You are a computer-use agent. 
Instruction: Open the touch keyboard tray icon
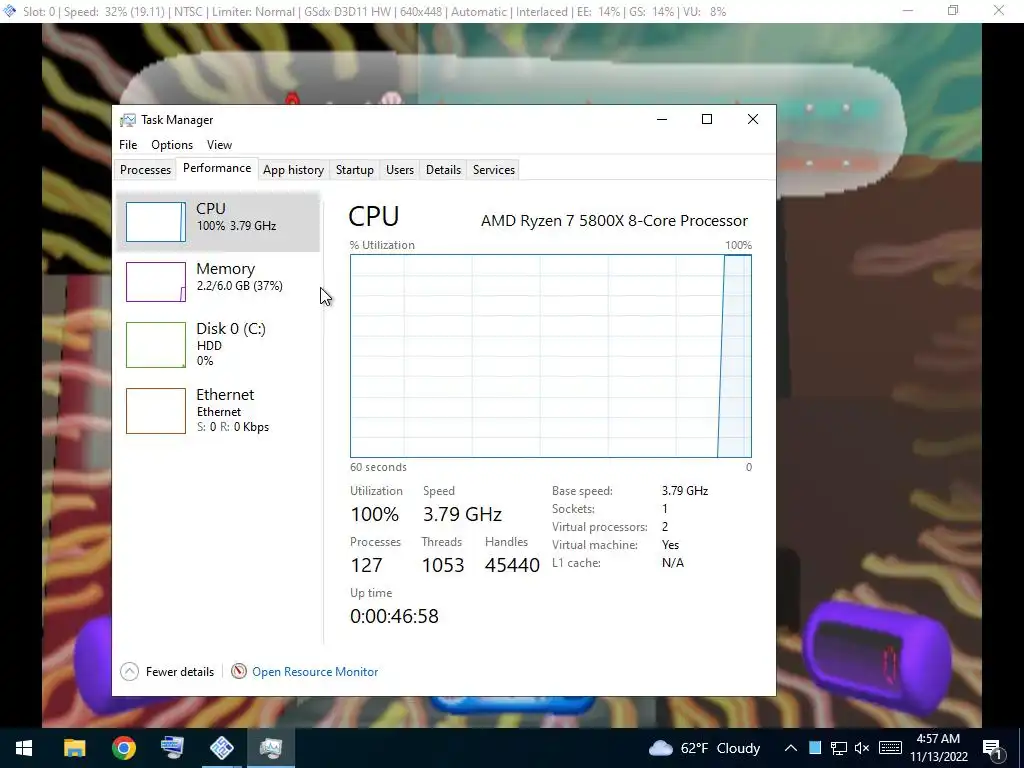890,748
